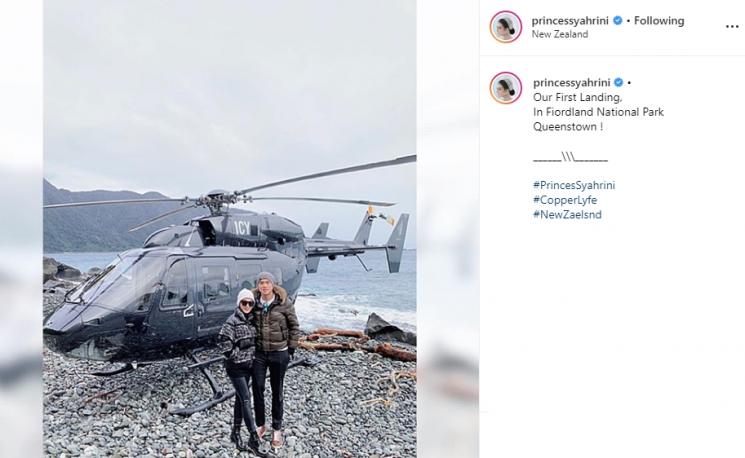Click the 'In Fiordland National Park' caption line

click(x=598, y=112)
